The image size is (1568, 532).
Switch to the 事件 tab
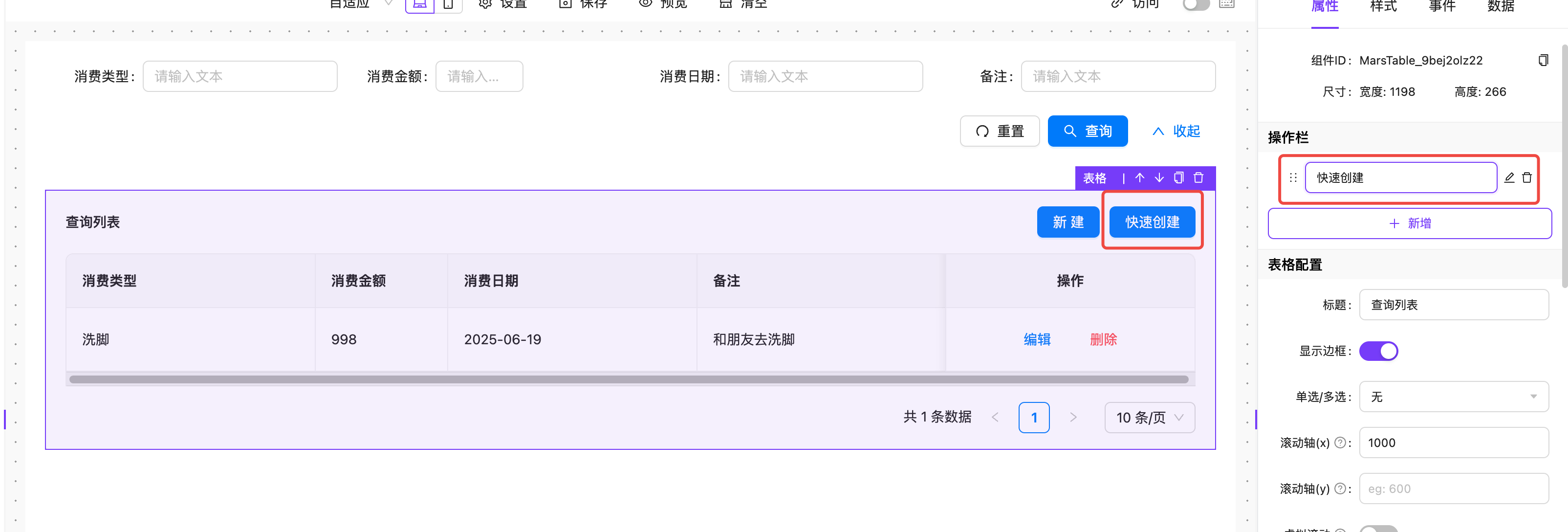(x=1442, y=7)
